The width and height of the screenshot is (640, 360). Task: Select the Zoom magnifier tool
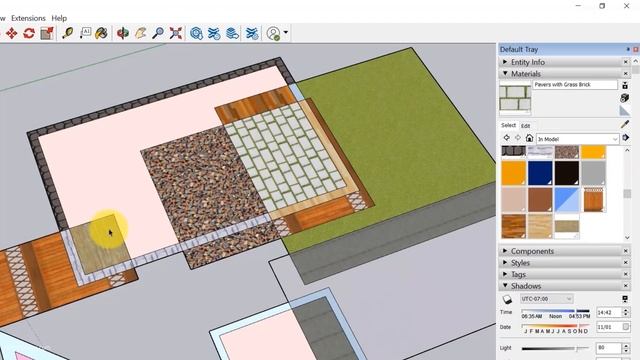click(158, 33)
